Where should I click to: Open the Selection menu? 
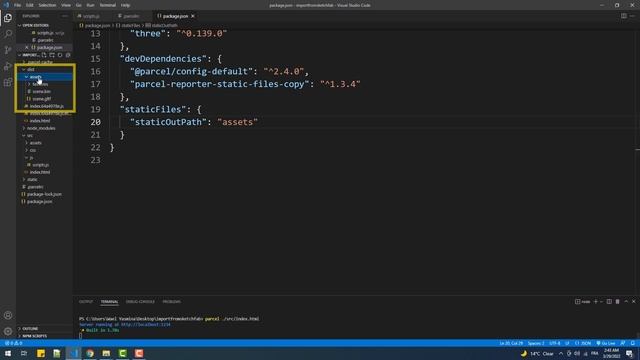point(47,5)
